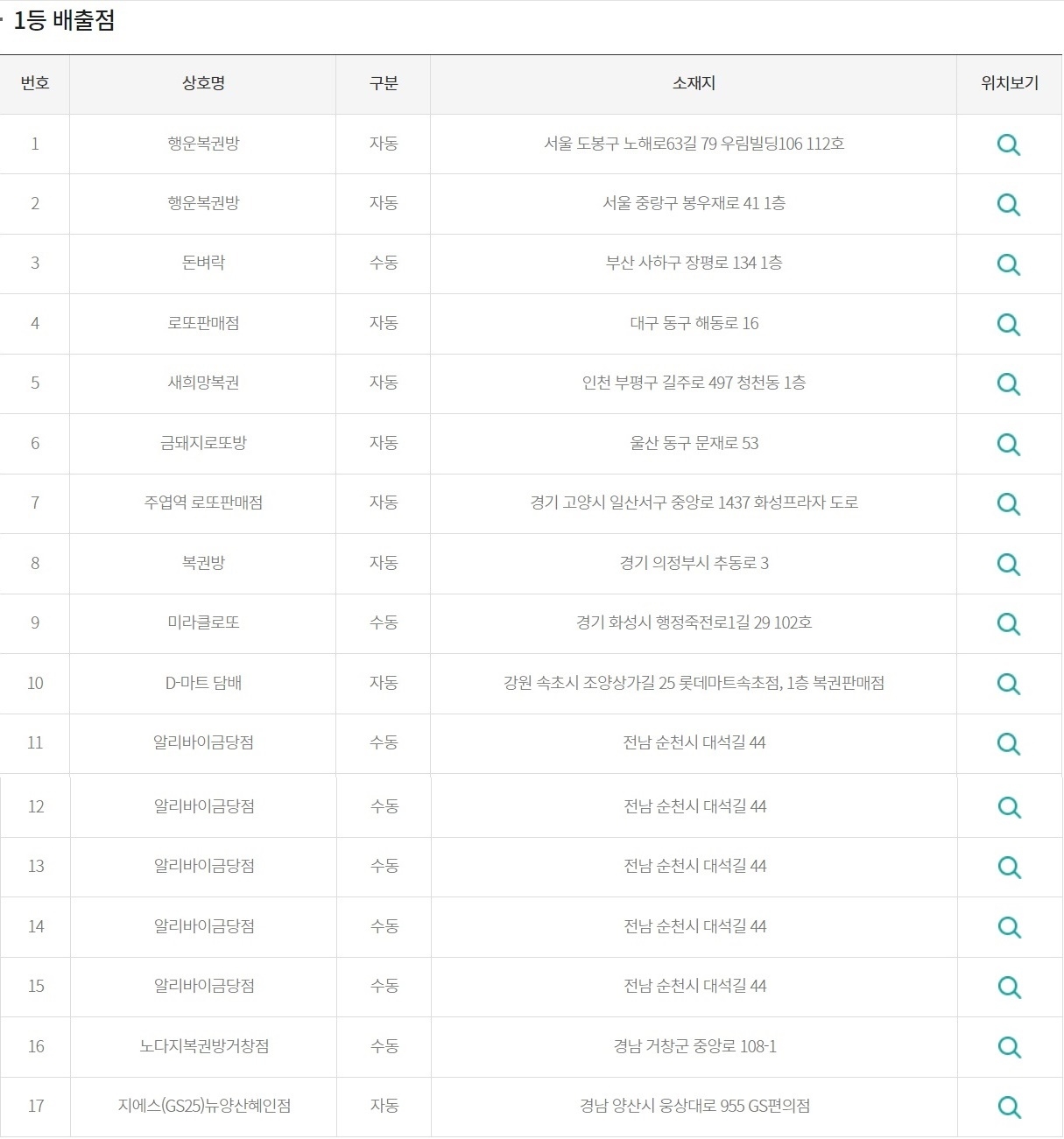Select the 1등 배출점 heading
This screenshot has width=1064, height=1139.
click(x=64, y=20)
